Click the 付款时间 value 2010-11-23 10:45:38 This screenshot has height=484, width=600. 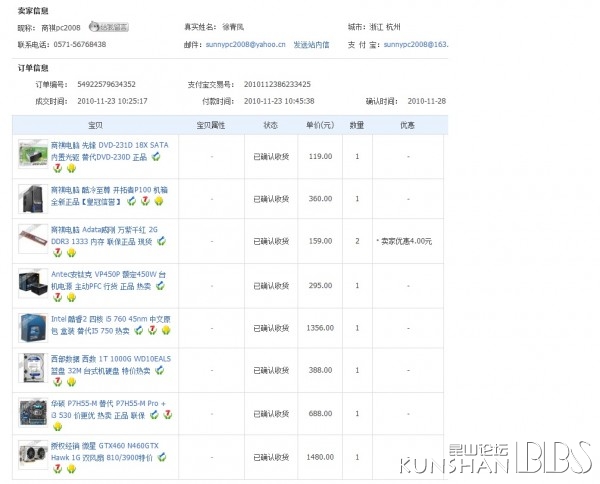click(x=279, y=101)
